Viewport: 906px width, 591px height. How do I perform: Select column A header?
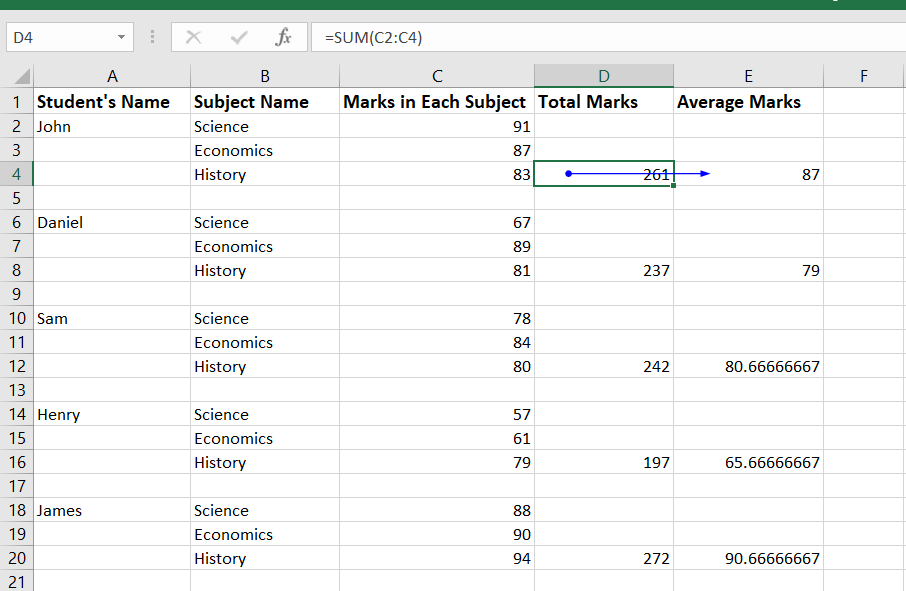coord(112,76)
